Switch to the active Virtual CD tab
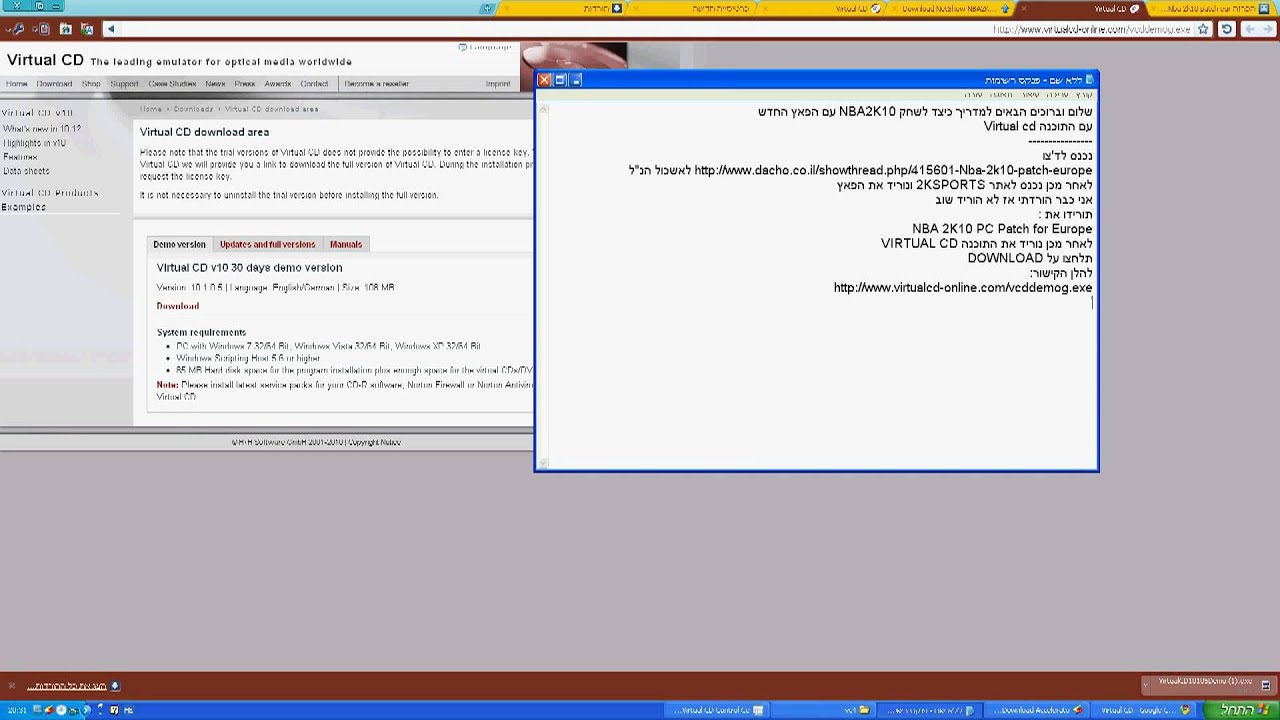 [1083, 8]
